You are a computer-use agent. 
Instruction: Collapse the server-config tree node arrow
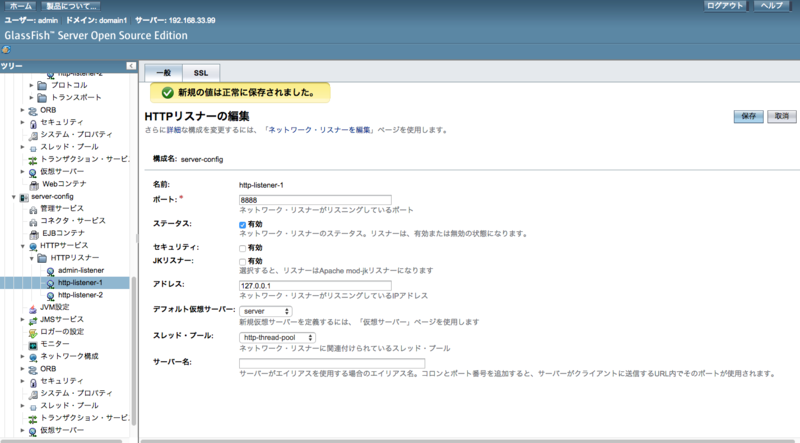(x=14, y=196)
